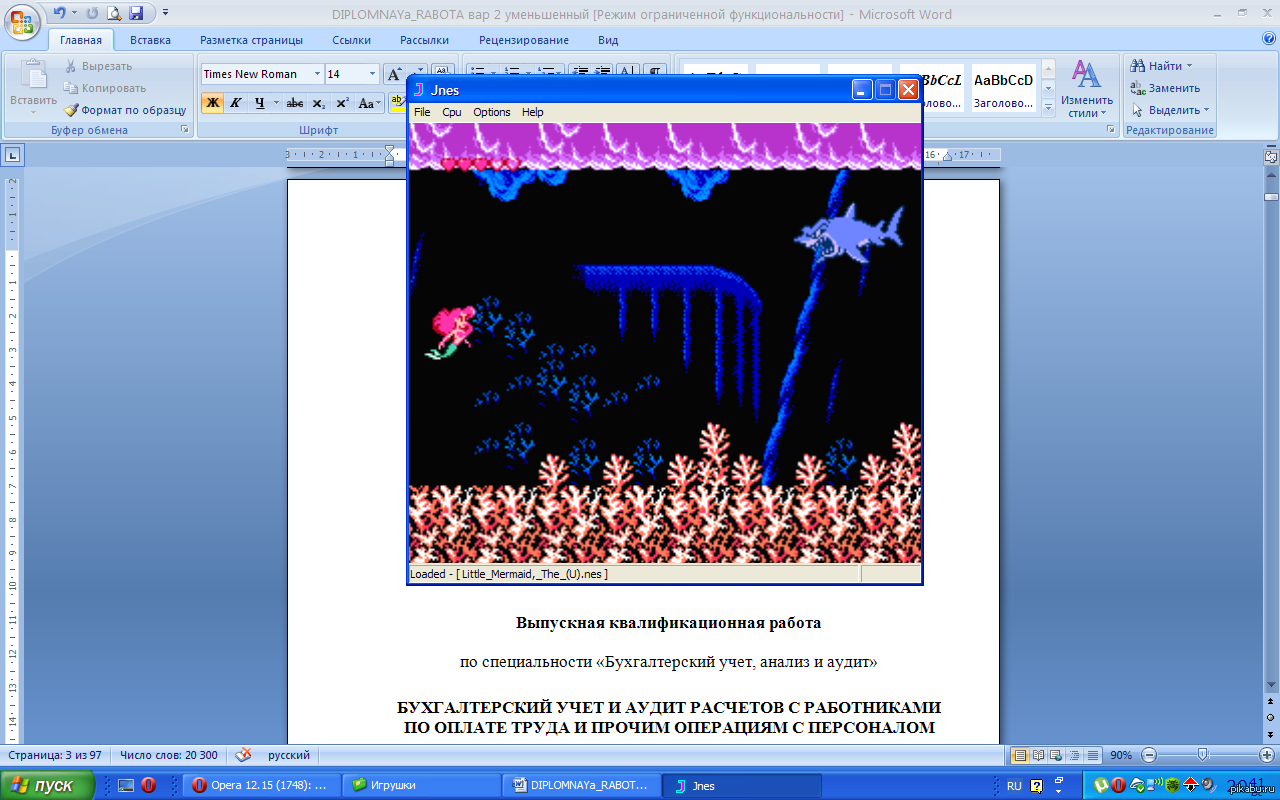Screen dimensions: 1280x800
Task: Open Word help question mark icon
Action: point(1269,39)
